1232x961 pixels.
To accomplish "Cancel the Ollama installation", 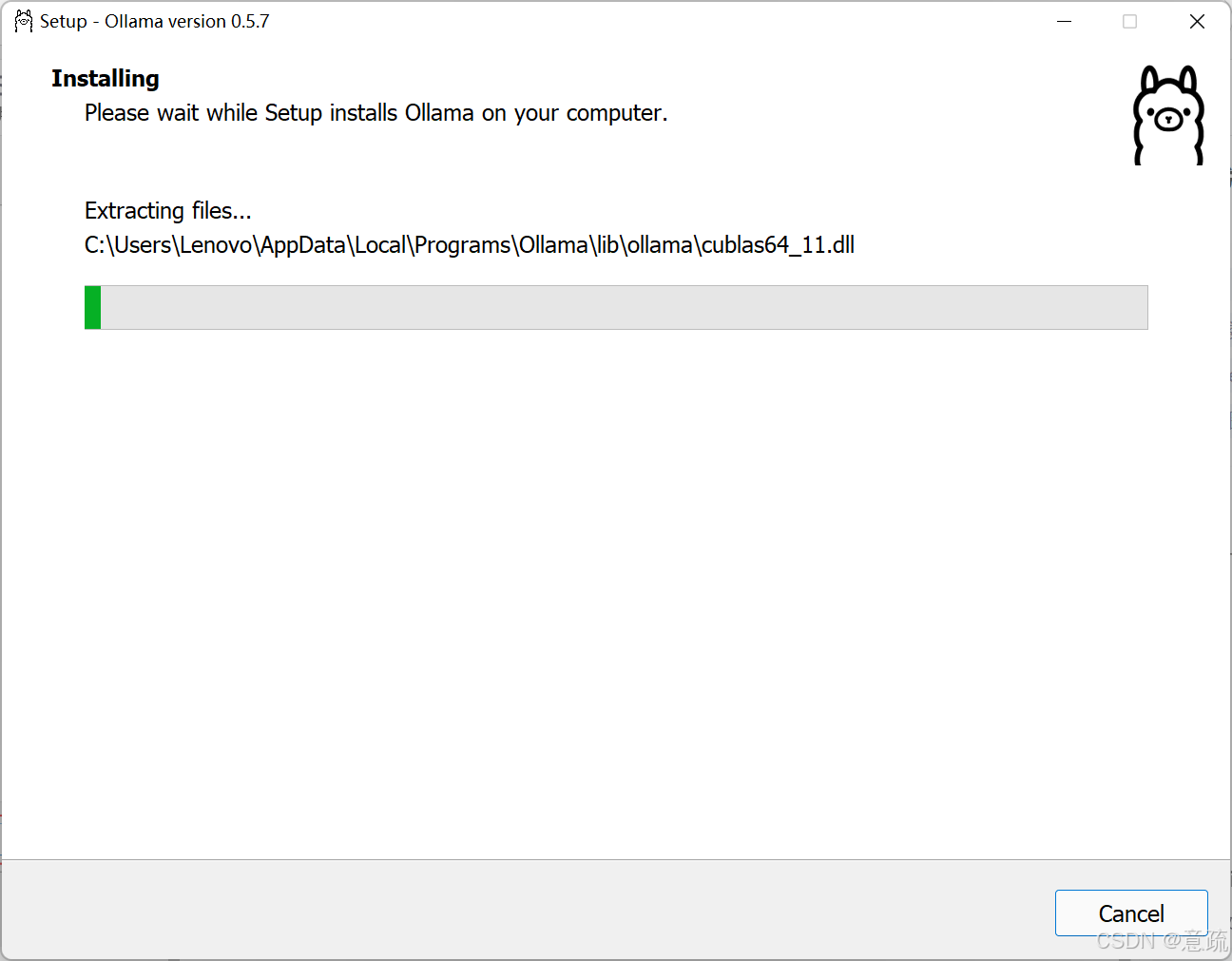I will click(x=1130, y=913).
